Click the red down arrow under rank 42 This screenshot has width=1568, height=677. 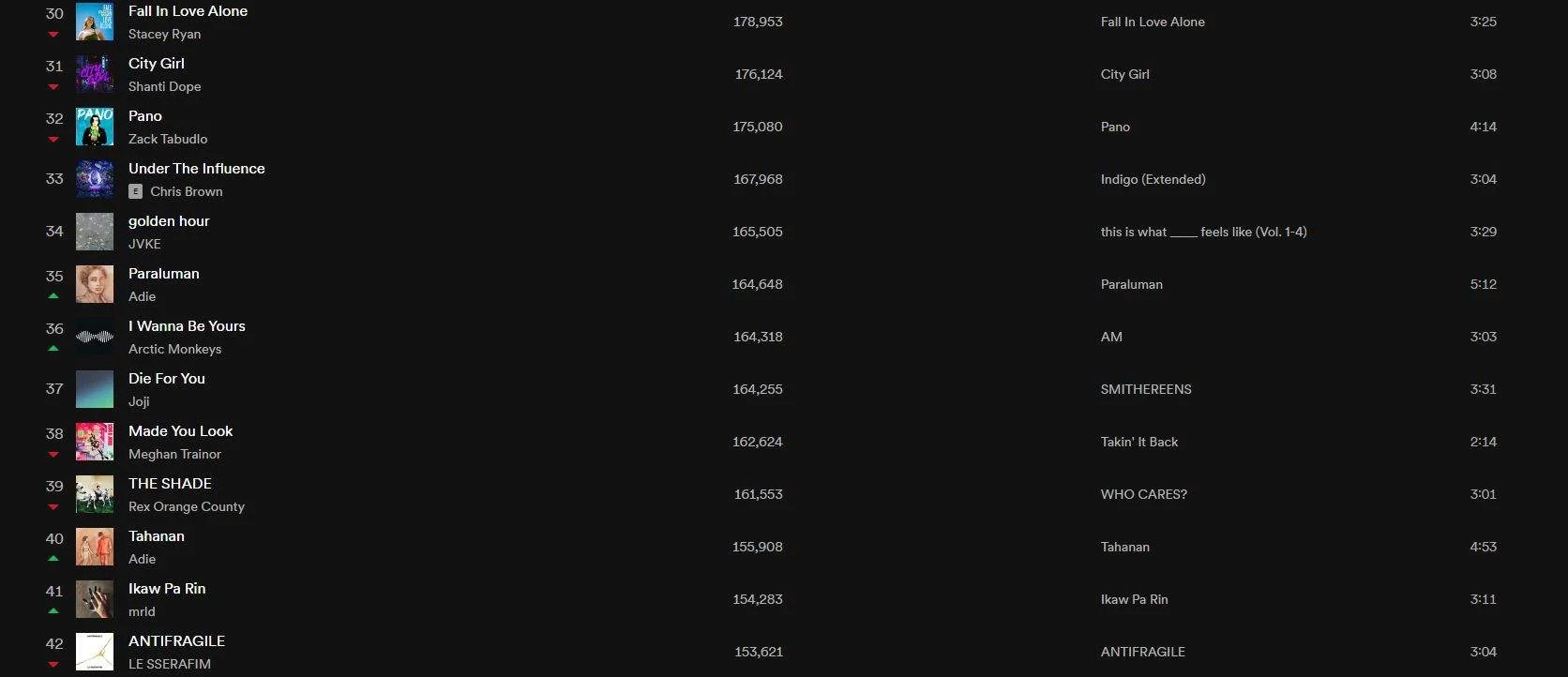click(x=53, y=664)
